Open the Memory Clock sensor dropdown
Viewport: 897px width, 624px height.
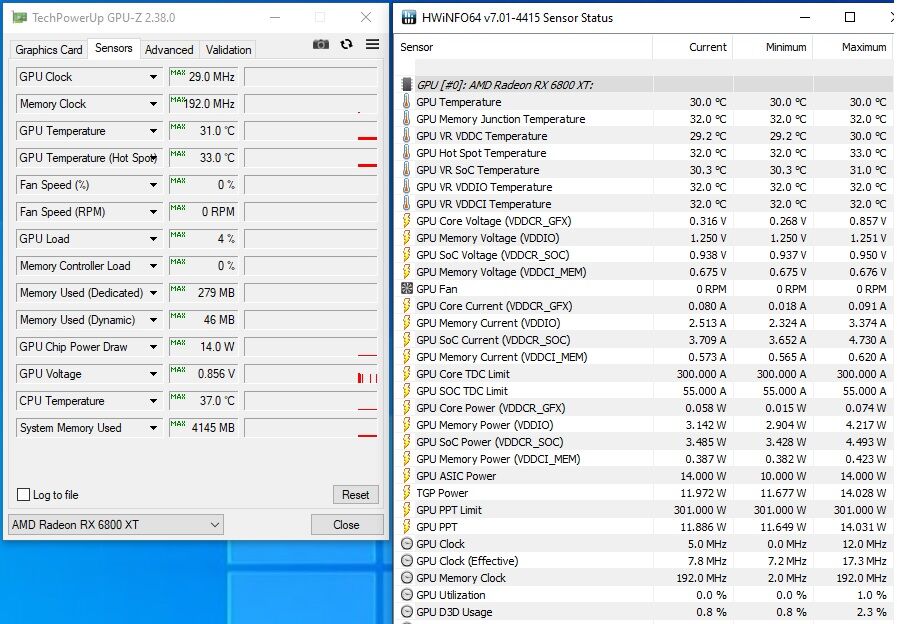click(x=153, y=104)
